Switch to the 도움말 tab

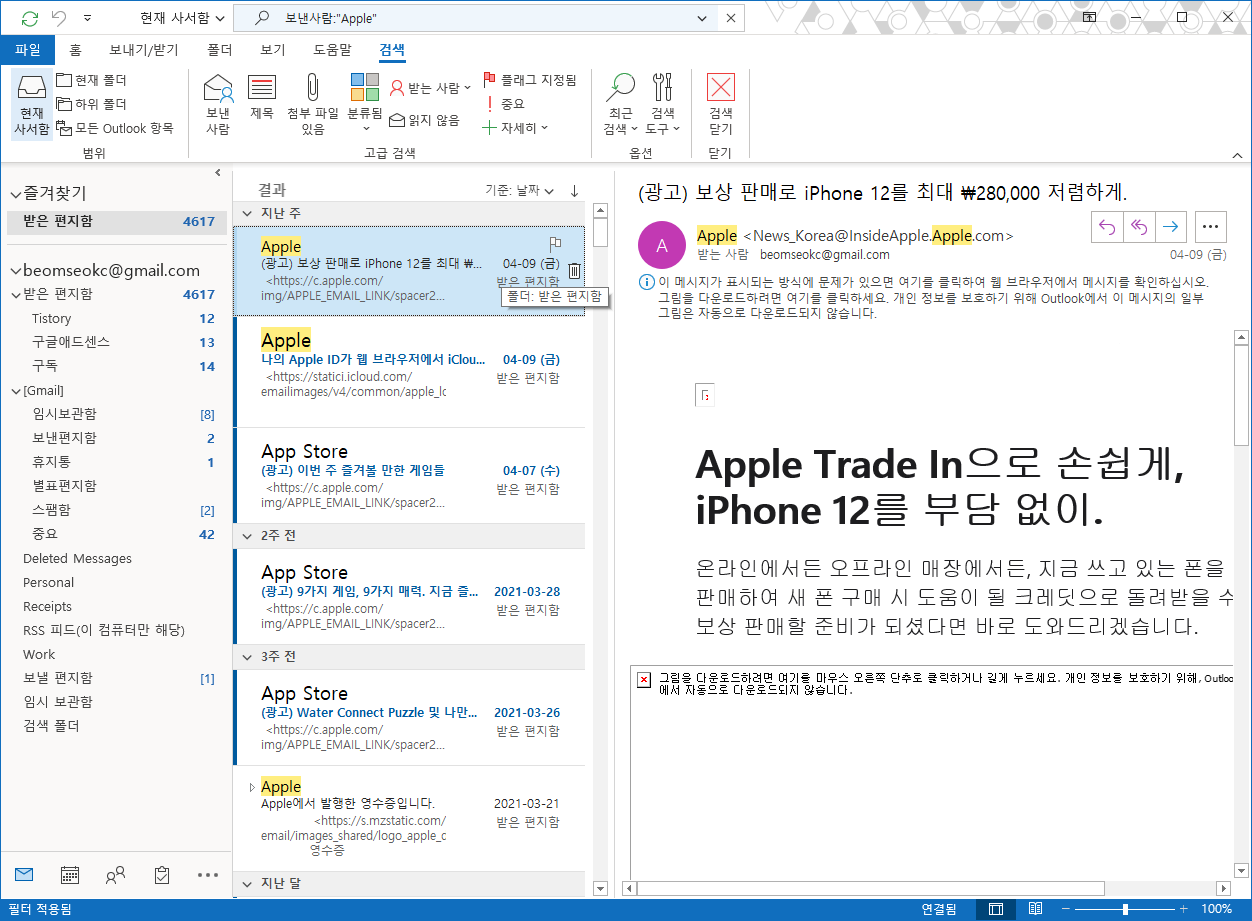pyautogui.click(x=332, y=50)
